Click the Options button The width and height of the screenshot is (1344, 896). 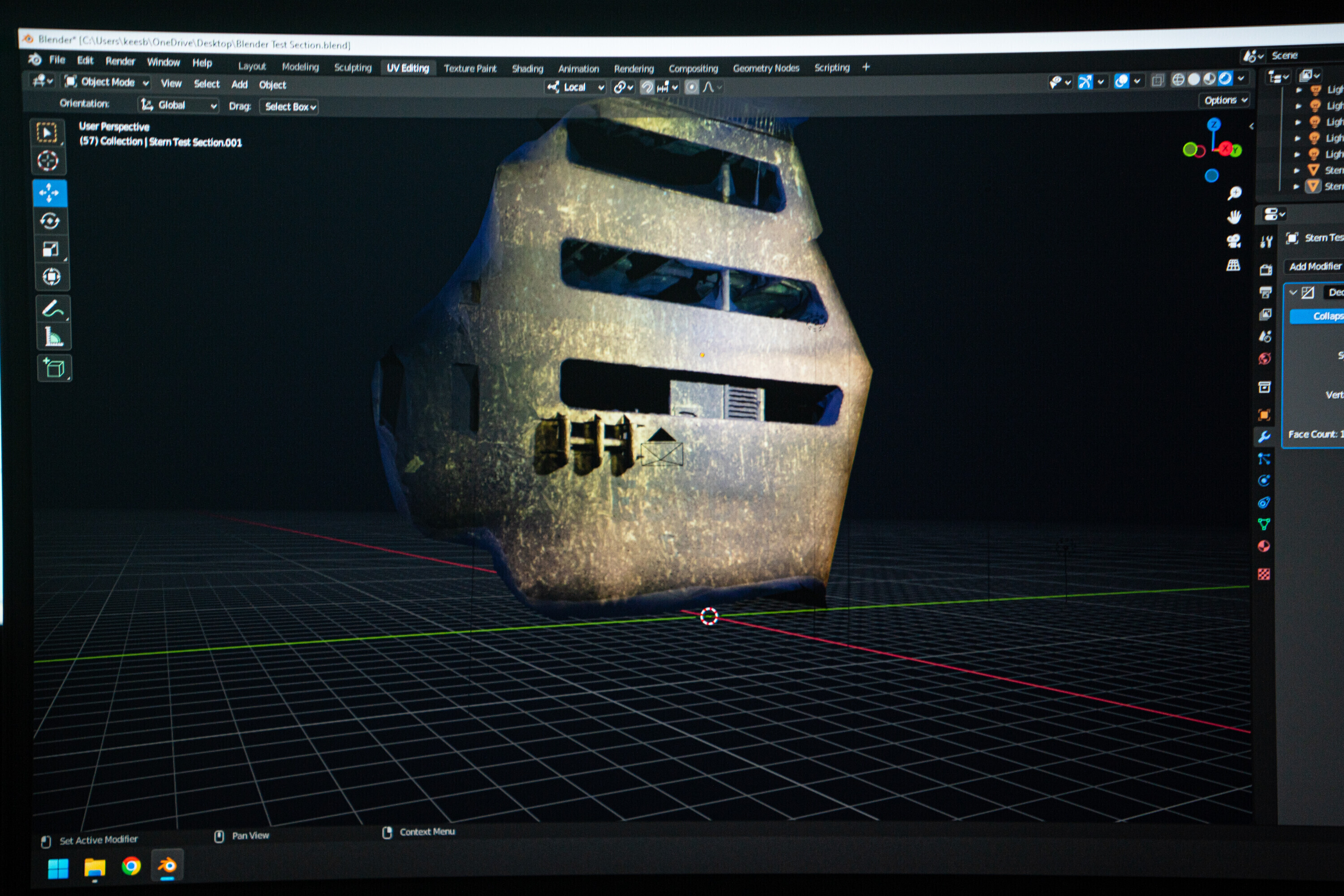(1224, 100)
